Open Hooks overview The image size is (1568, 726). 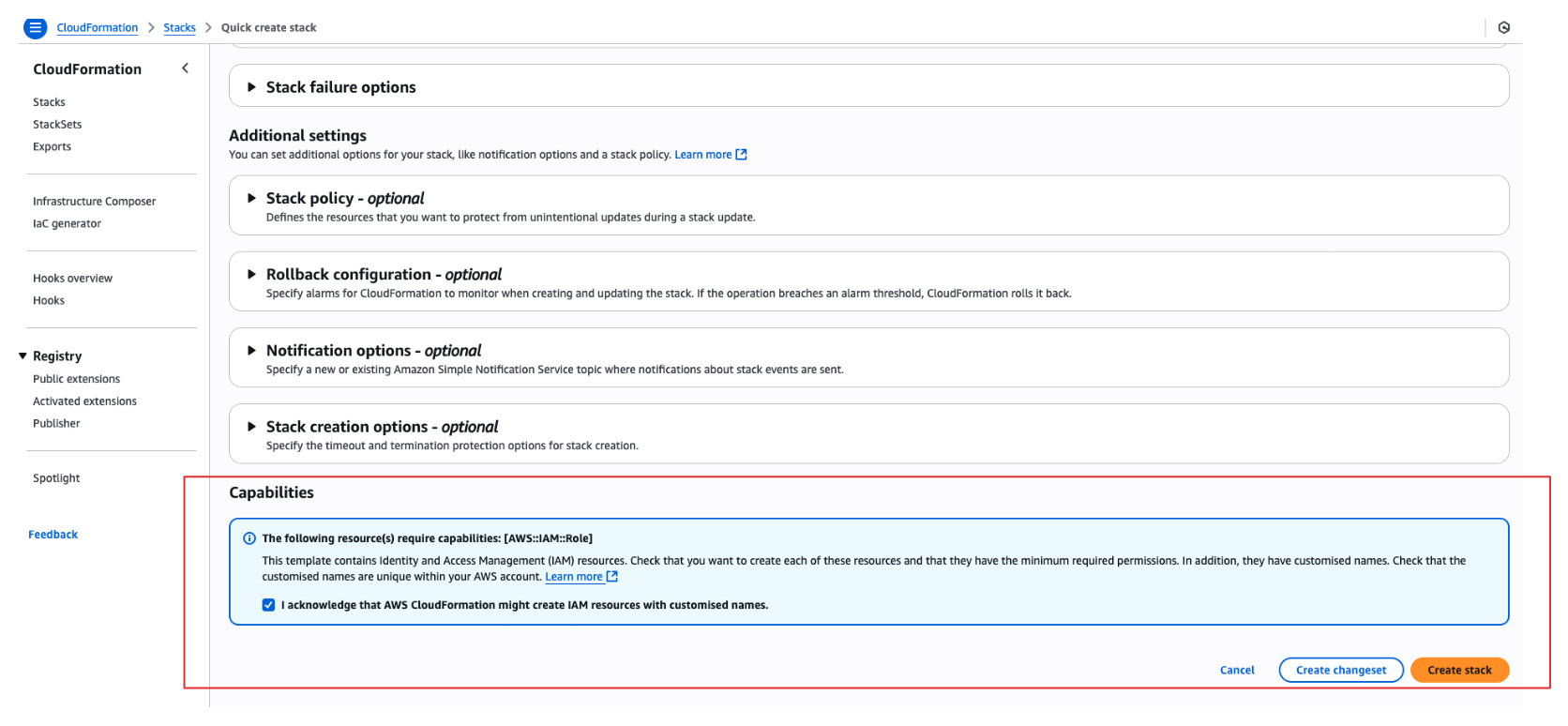72,279
